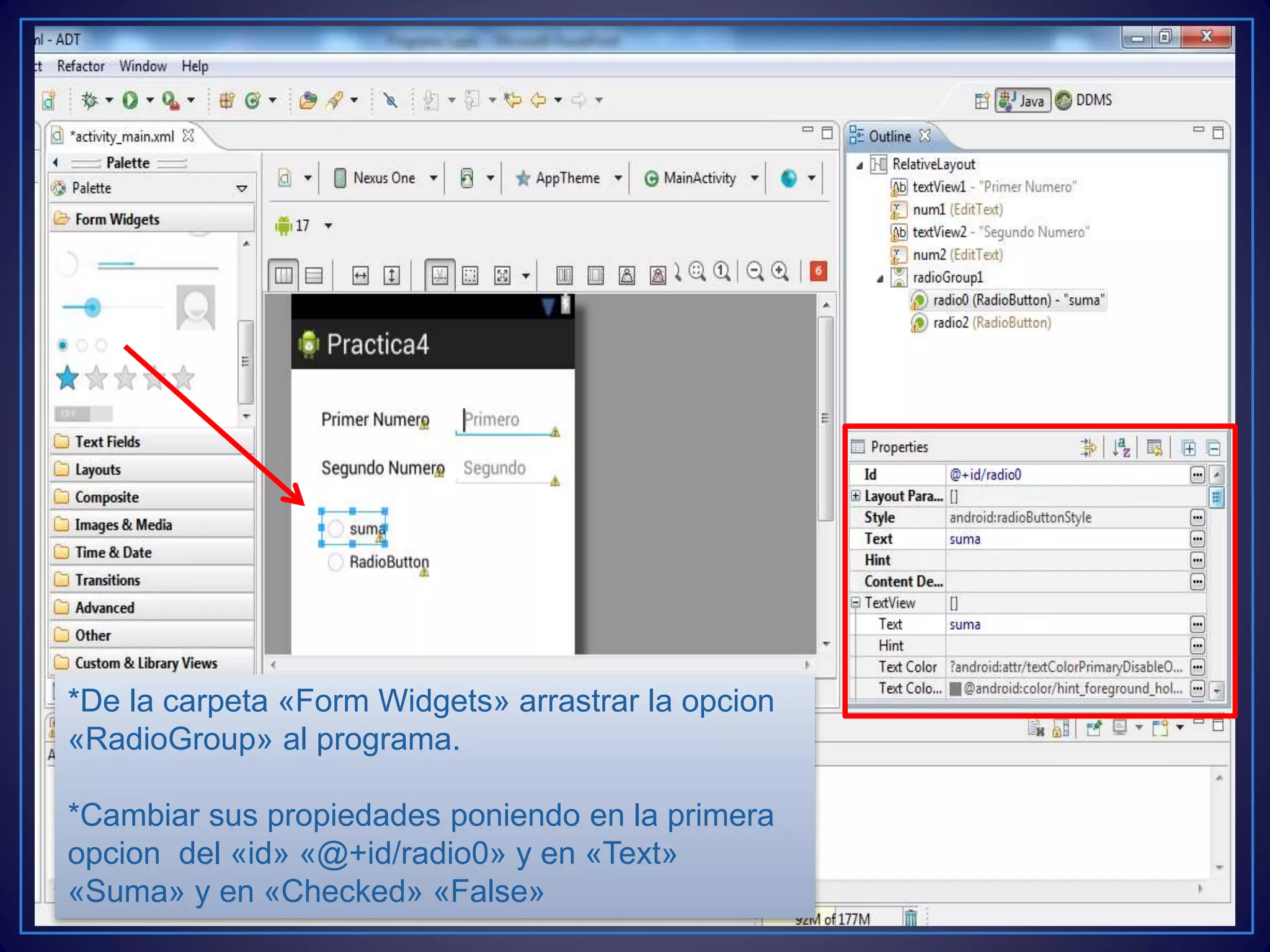The image size is (1270, 952).
Task: Click zoom in icon on layout toolbar
Action: [x=780, y=271]
